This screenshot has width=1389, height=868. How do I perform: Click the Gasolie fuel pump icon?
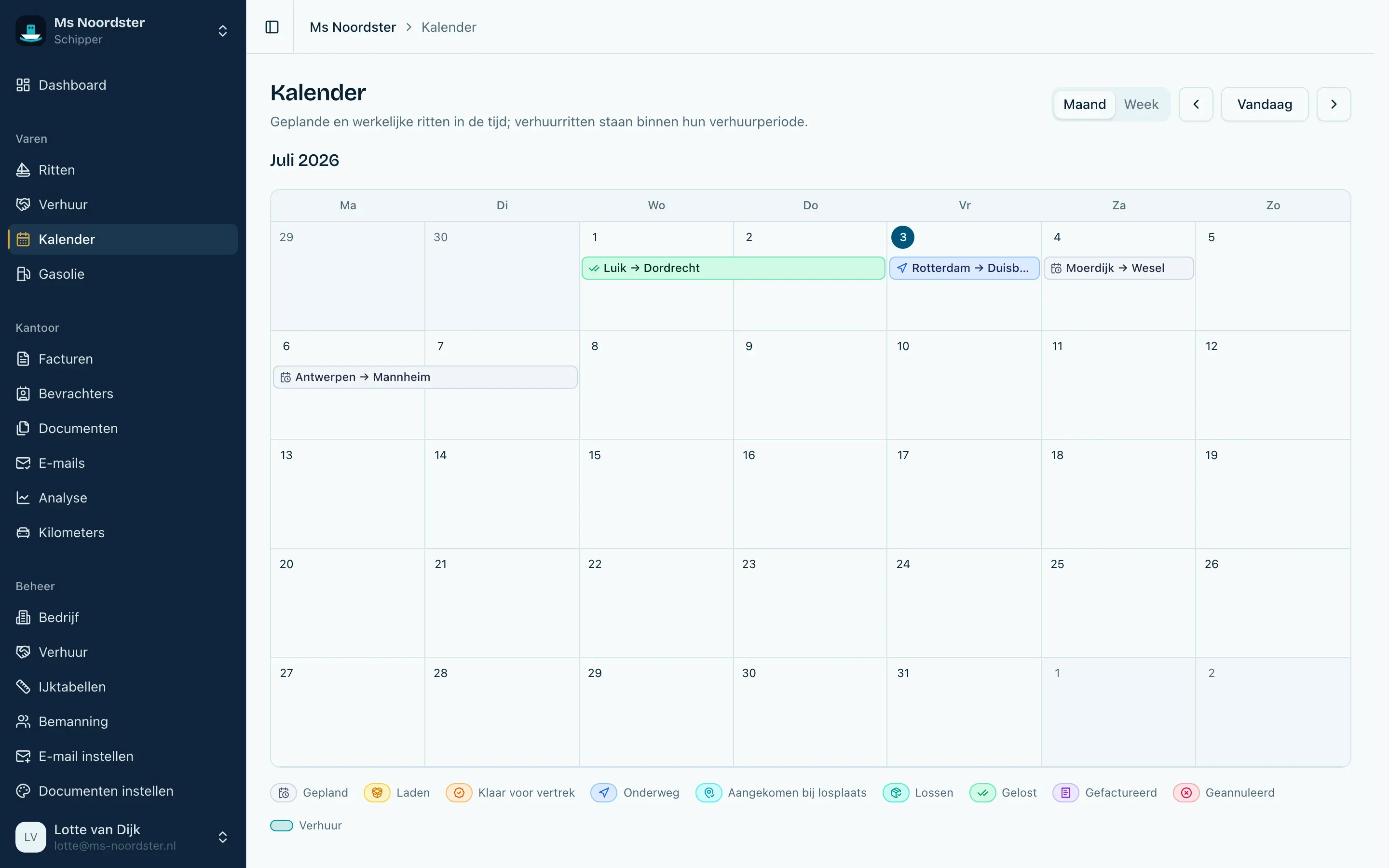click(x=23, y=274)
